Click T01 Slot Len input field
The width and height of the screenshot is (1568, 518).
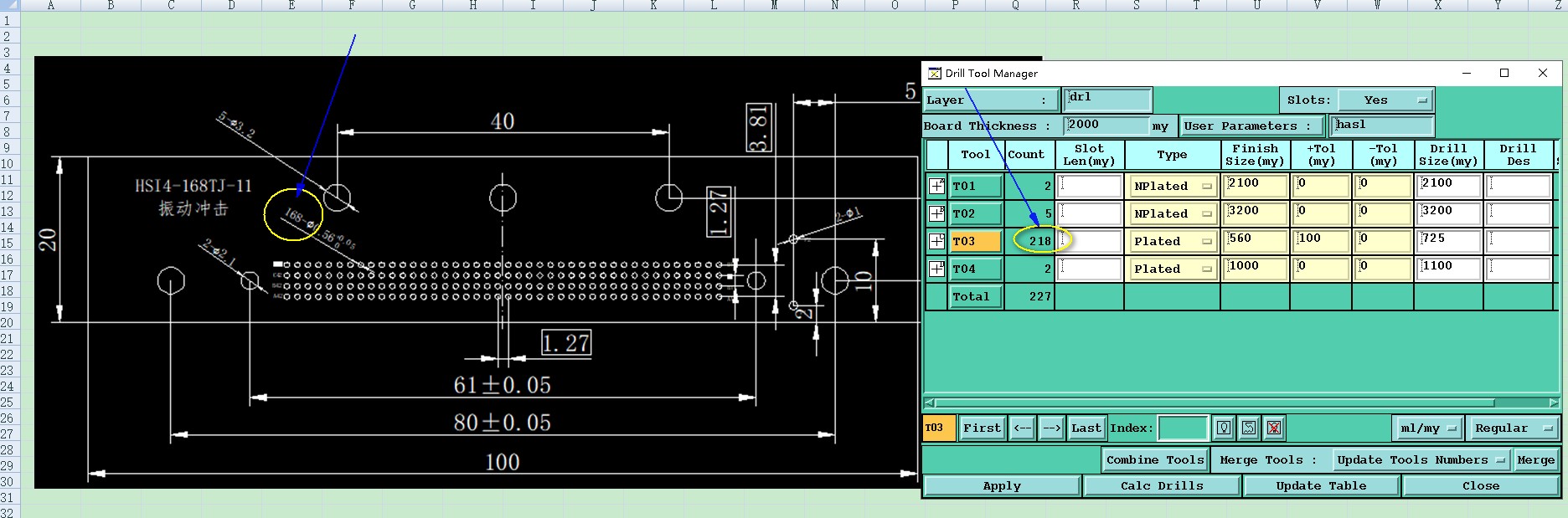click(1090, 186)
